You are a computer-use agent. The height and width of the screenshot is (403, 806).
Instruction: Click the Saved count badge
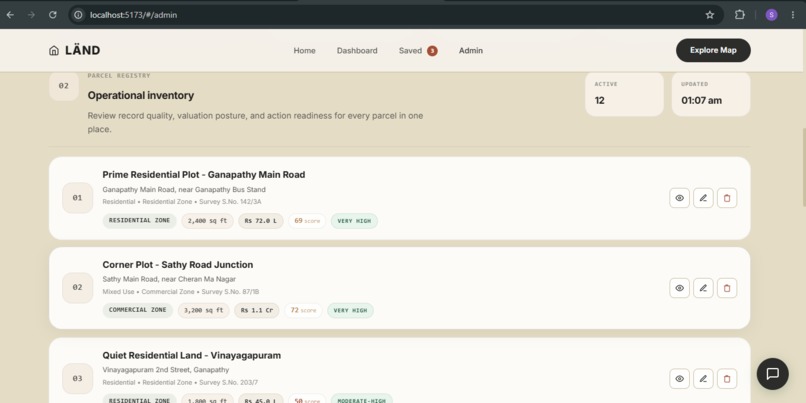coord(432,50)
